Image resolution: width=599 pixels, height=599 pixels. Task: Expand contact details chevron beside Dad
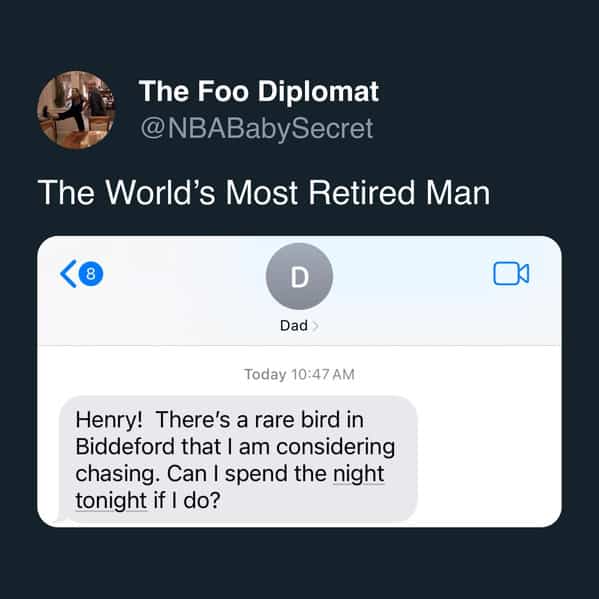click(x=315, y=326)
